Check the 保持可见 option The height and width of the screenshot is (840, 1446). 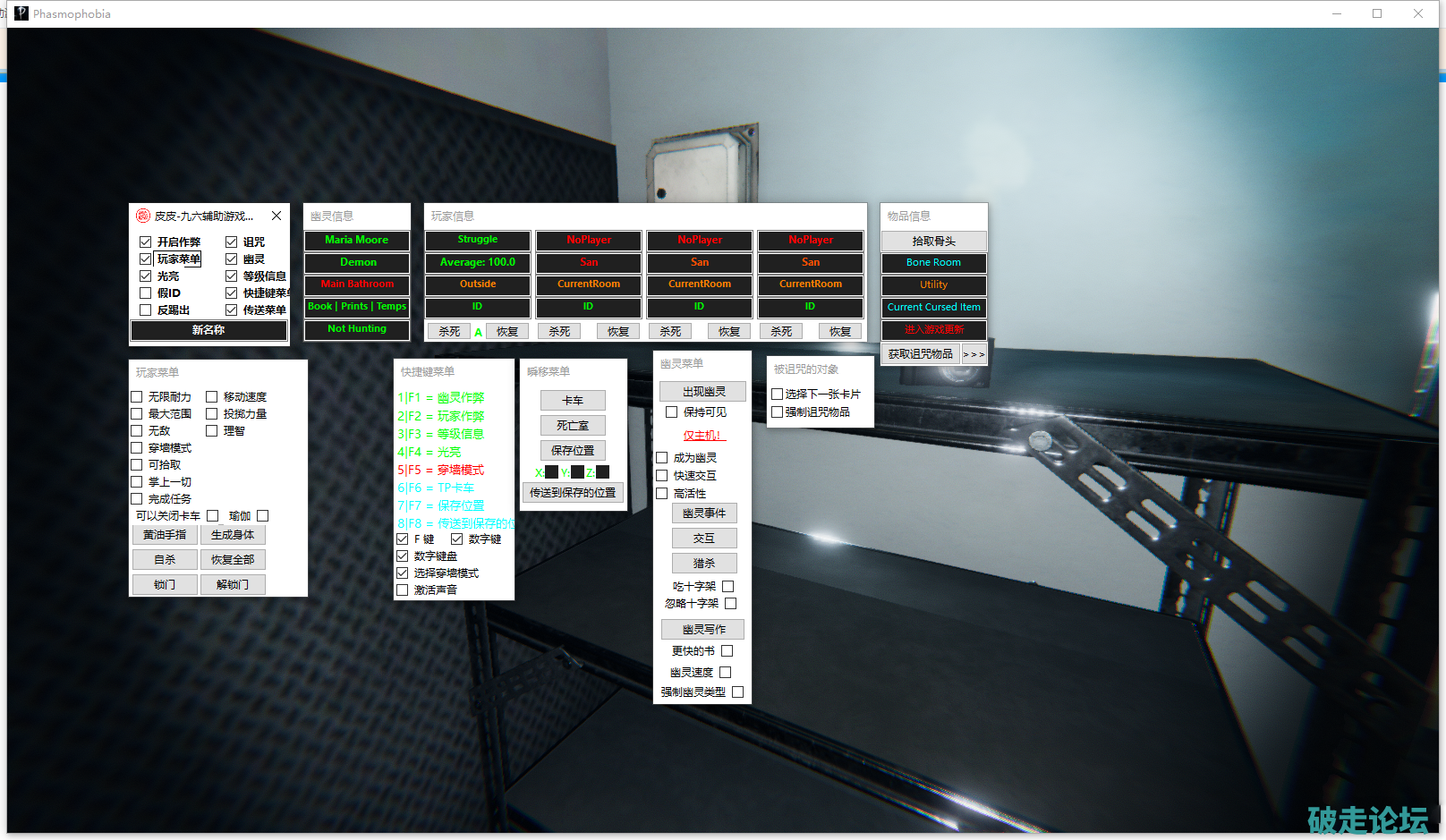(x=671, y=412)
